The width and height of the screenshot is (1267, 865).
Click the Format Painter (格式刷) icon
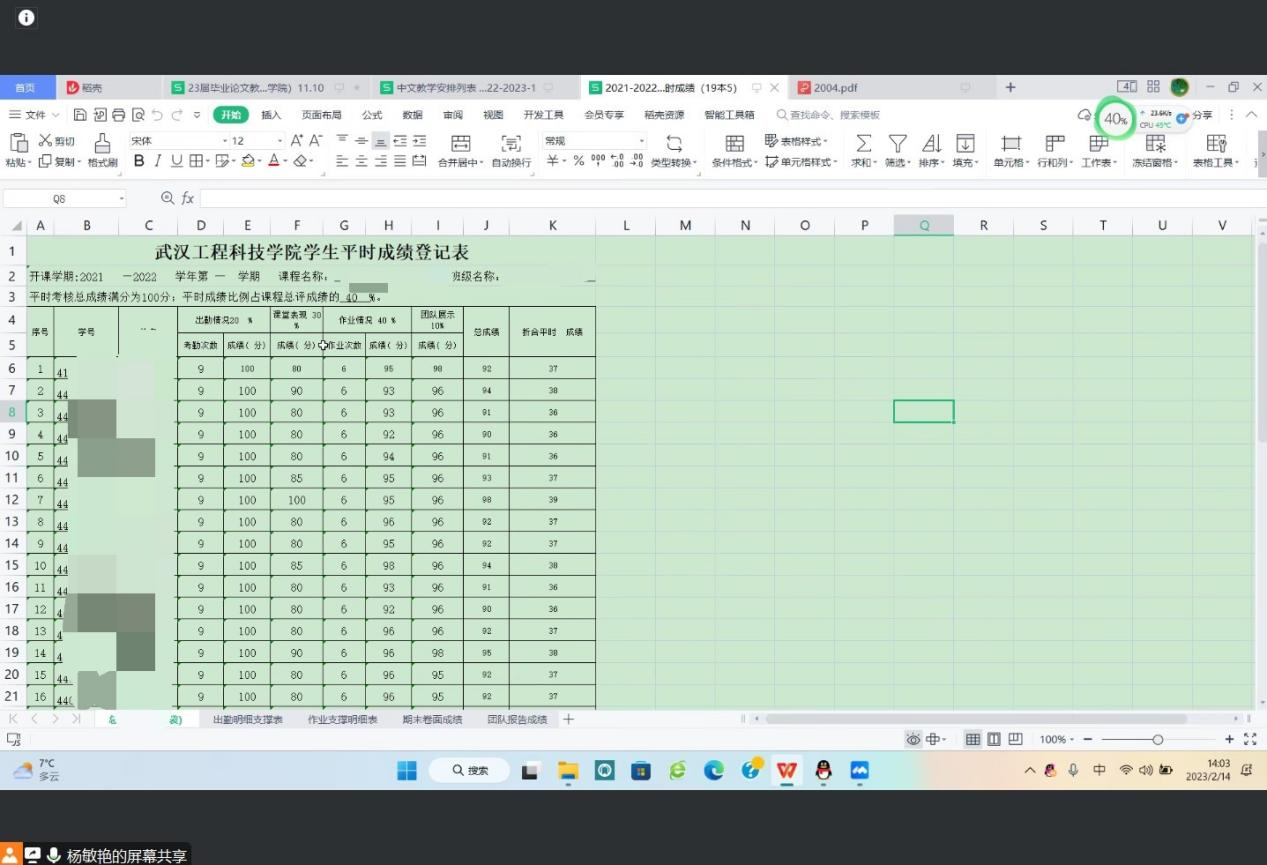pos(102,143)
